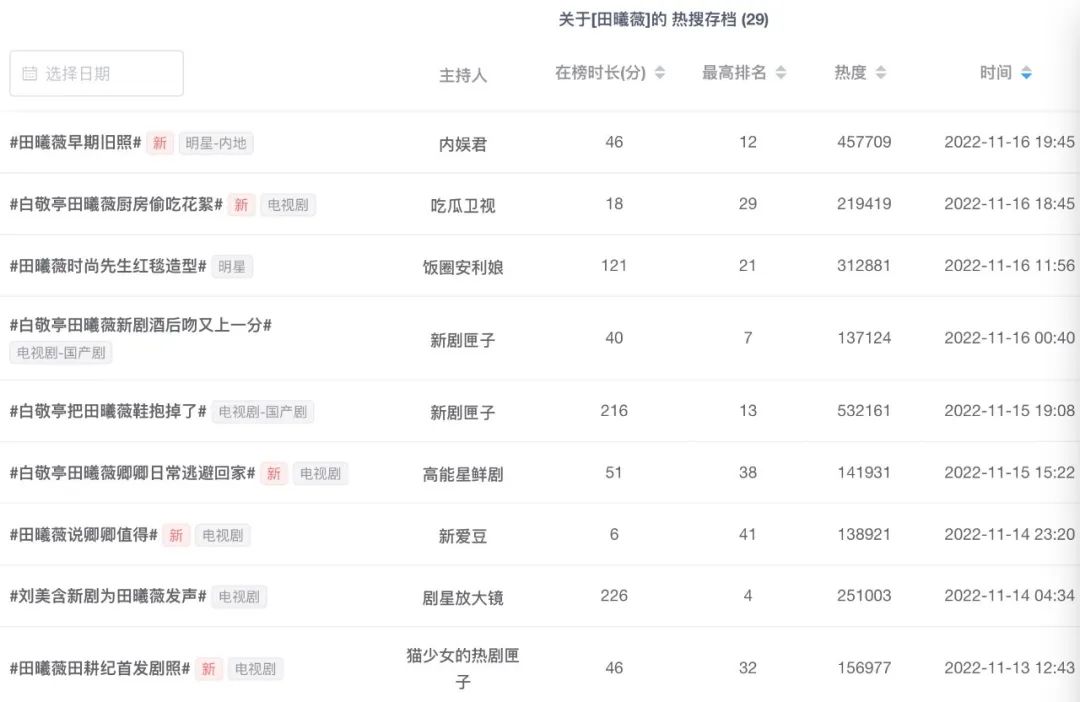Click 新 badge beside #田曦薇田耕纪首发剧照#
1080x702 pixels.
pyautogui.click(x=208, y=669)
